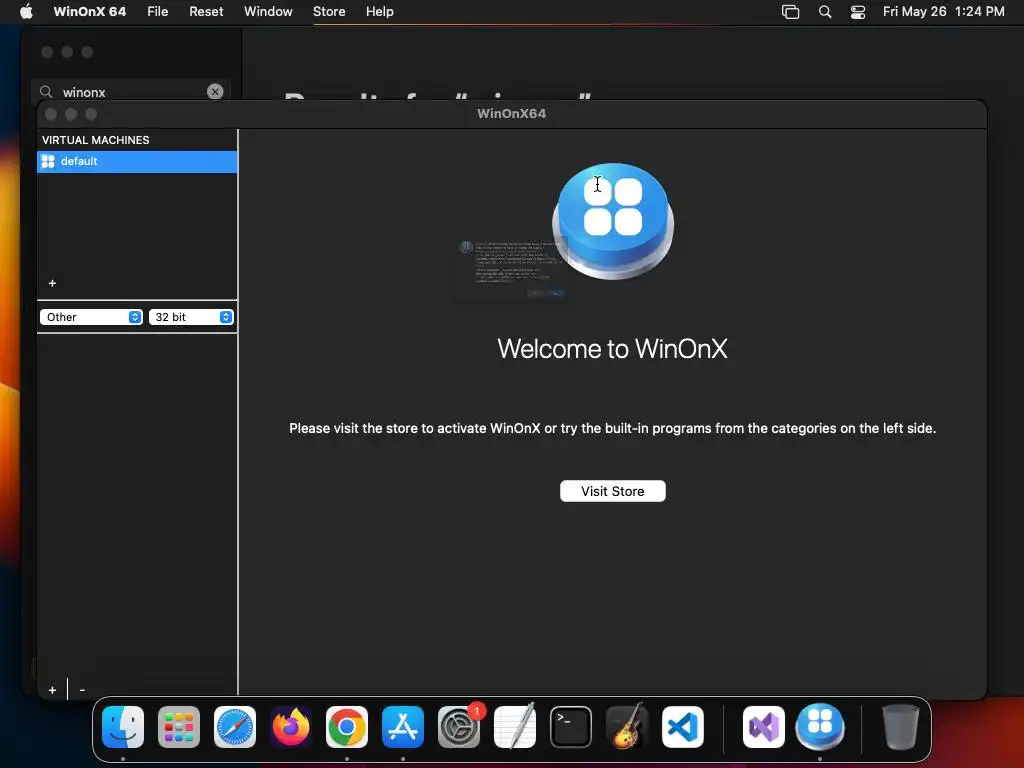Open Trash from the Dock
Image resolution: width=1024 pixels, height=768 pixels.
901,727
